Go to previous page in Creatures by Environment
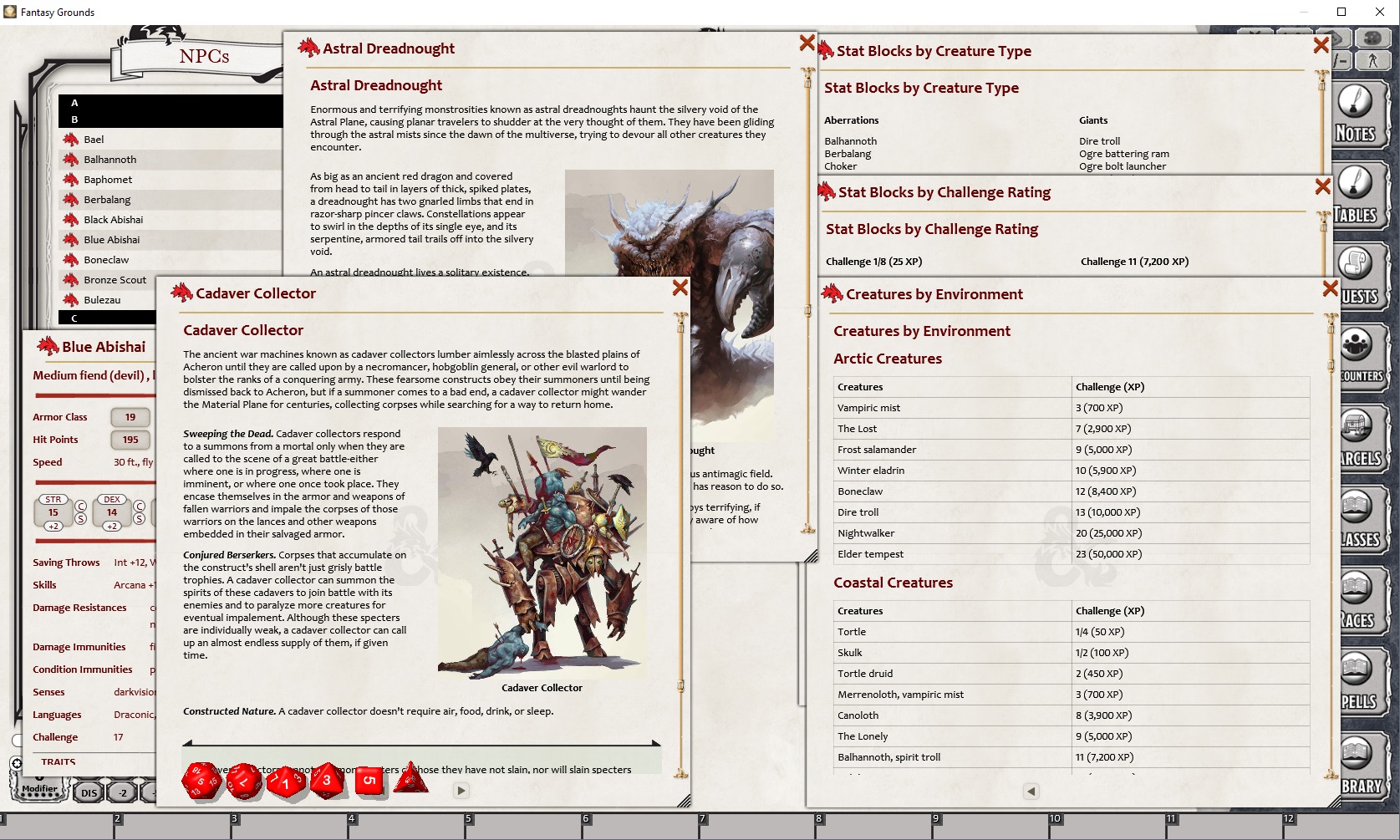Image resolution: width=1400 pixels, height=840 pixels. pos(1031,791)
